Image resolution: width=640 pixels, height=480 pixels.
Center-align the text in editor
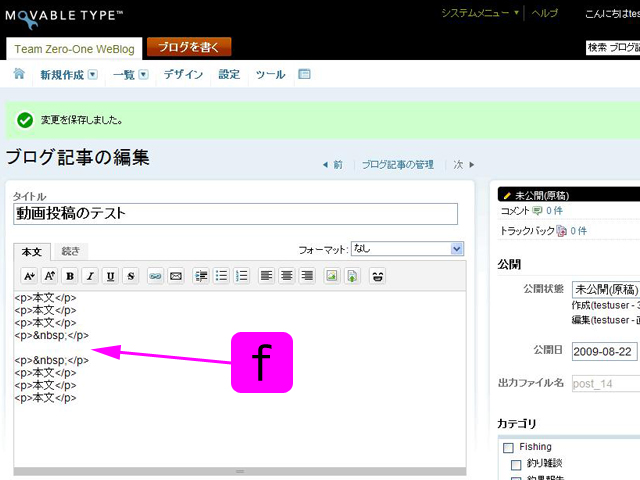287,276
